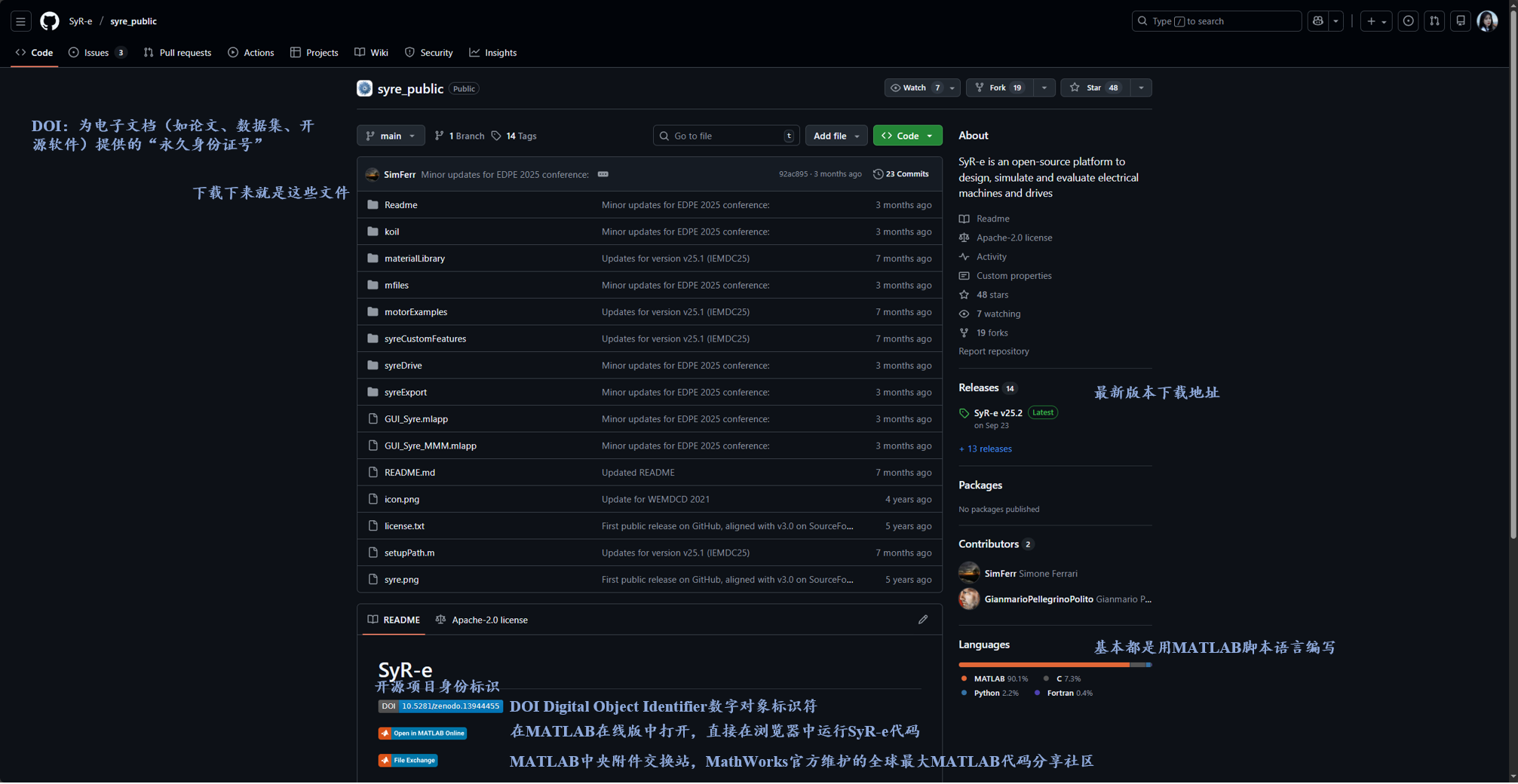Star the syre_public repository

click(x=1095, y=88)
